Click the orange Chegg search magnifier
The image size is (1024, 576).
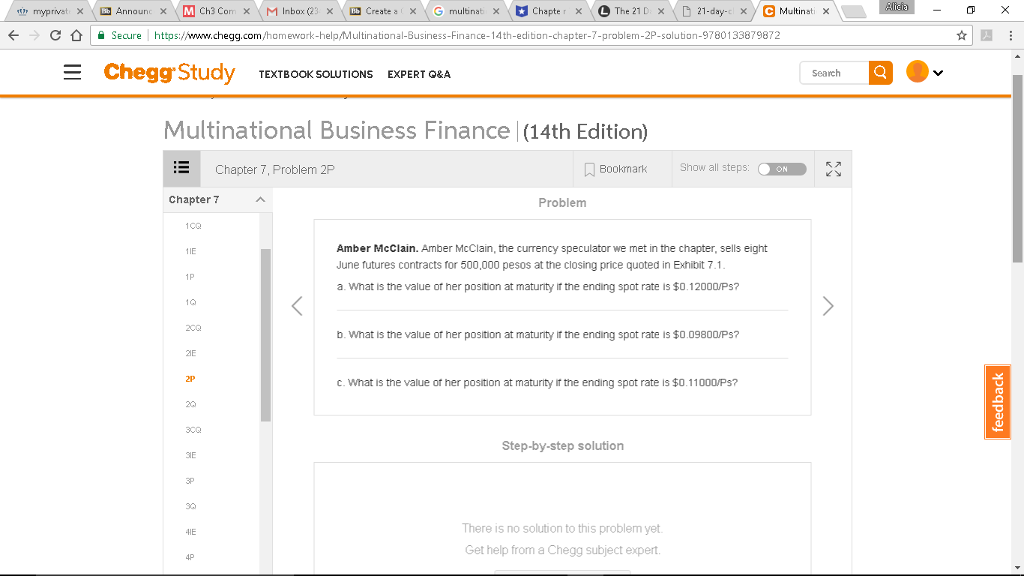(x=880, y=73)
